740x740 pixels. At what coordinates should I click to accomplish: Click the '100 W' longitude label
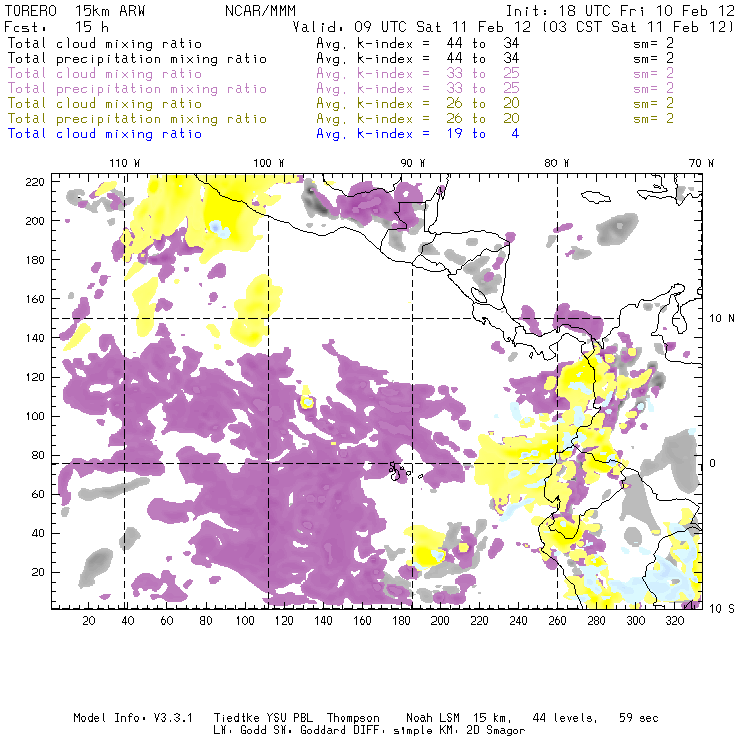click(x=269, y=163)
